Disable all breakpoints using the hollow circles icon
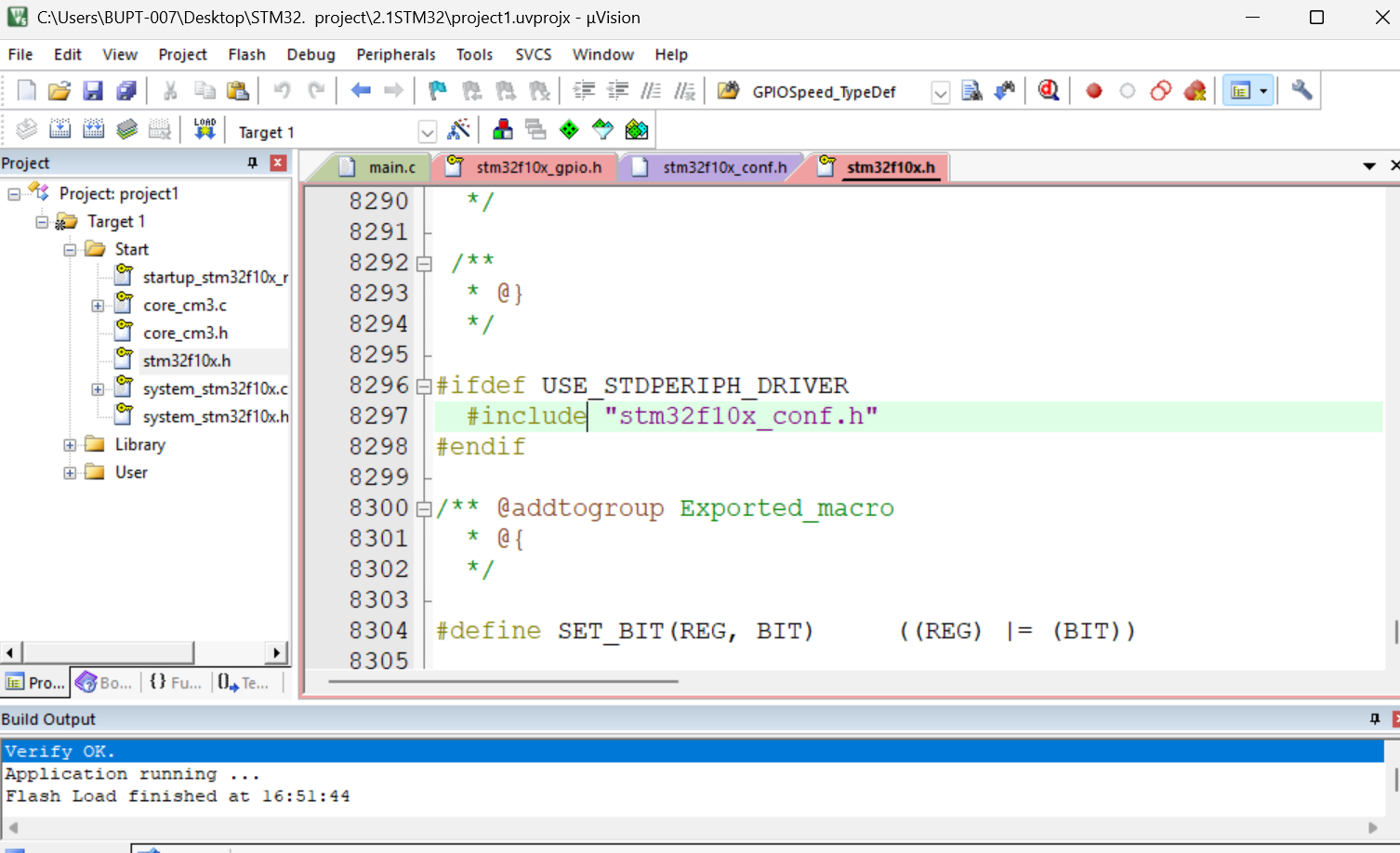 point(1161,90)
